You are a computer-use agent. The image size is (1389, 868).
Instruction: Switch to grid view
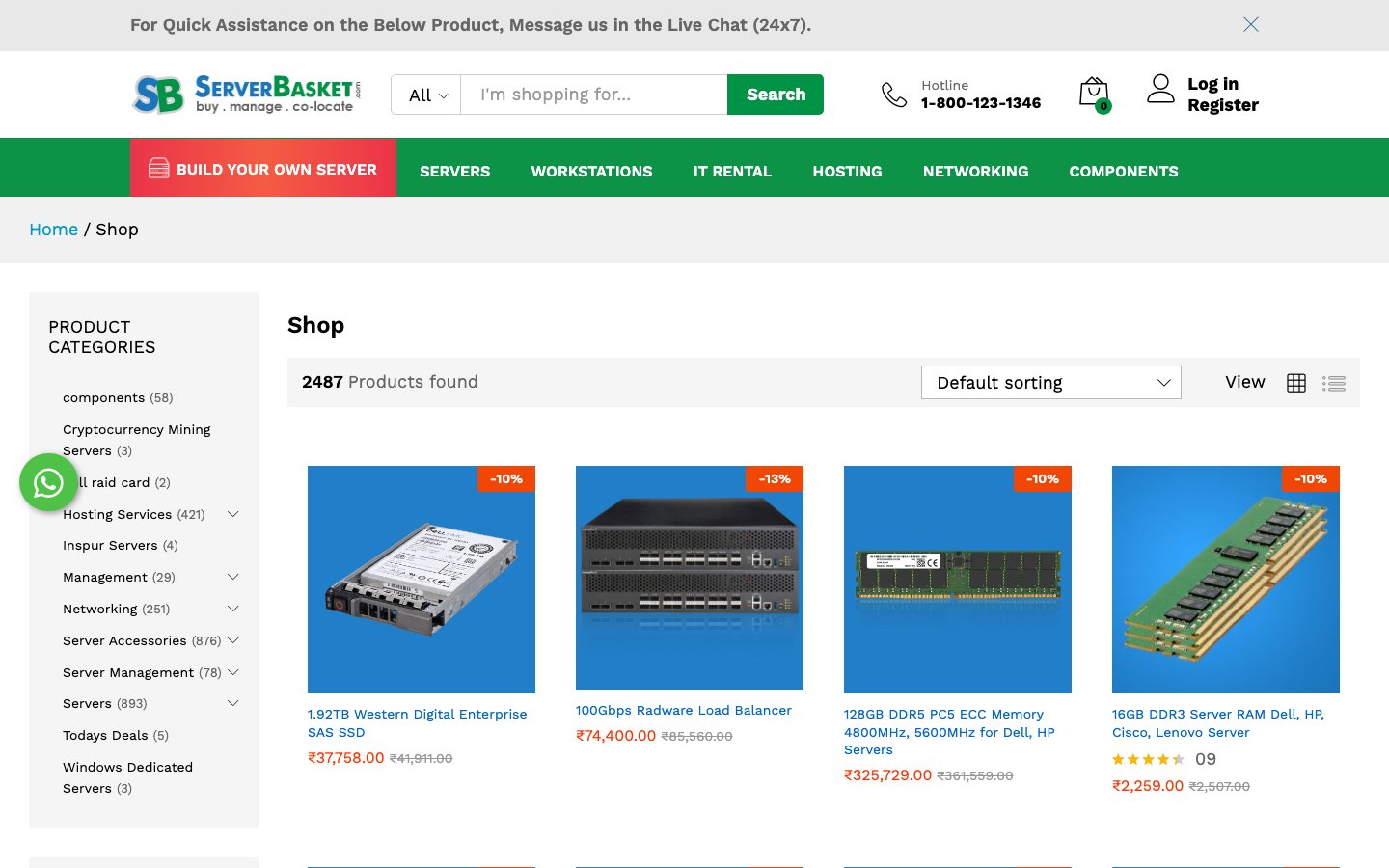[1296, 383]
